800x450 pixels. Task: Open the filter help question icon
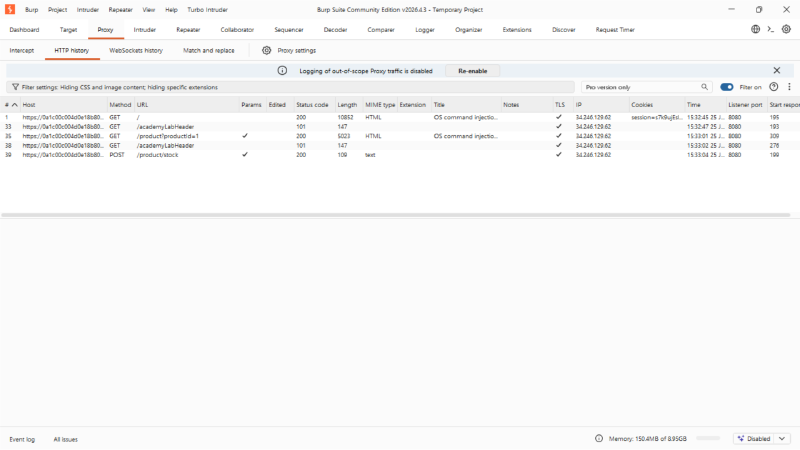coord(773,87)
